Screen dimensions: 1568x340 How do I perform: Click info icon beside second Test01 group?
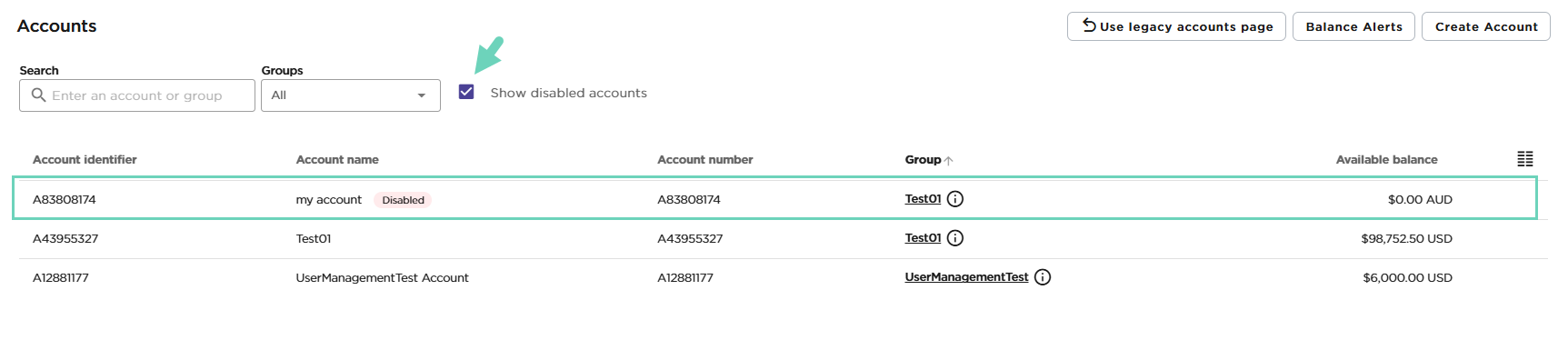[955, 238]
